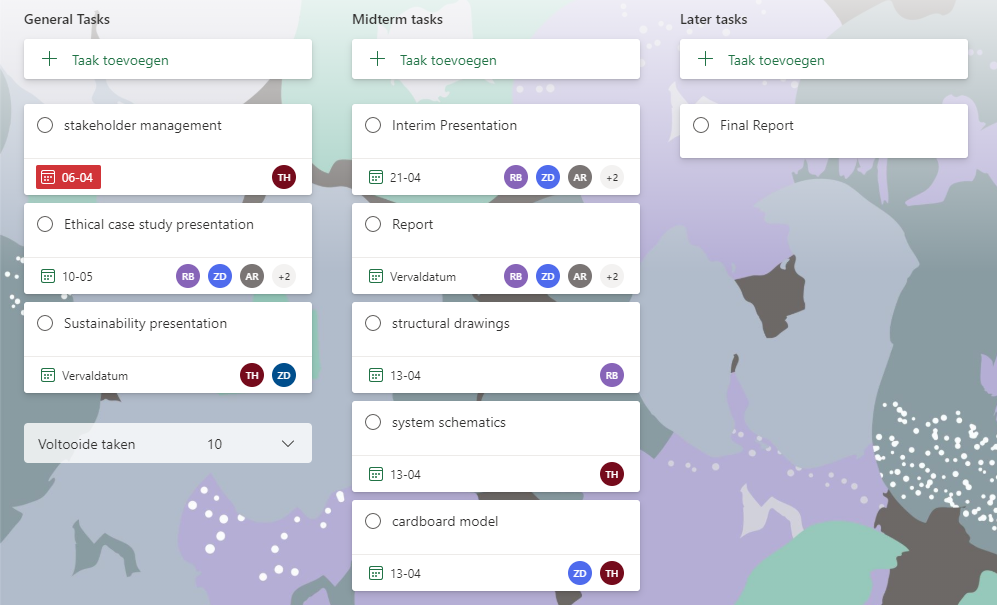Mark Final Report task as complete
Viewport: 997px width, 605px height.
coord(701,126)
